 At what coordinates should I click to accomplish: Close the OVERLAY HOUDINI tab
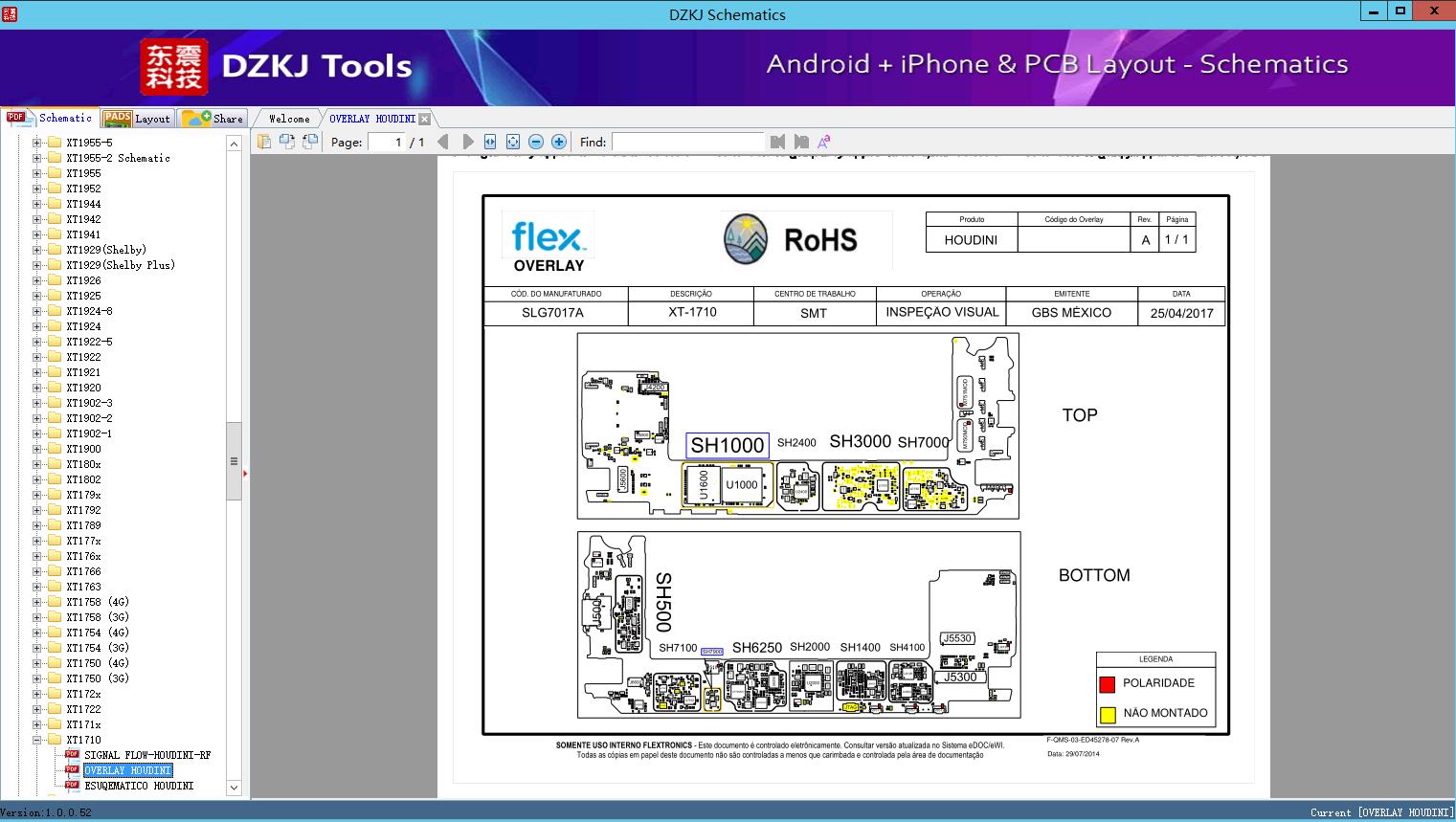tap(424, 119)
